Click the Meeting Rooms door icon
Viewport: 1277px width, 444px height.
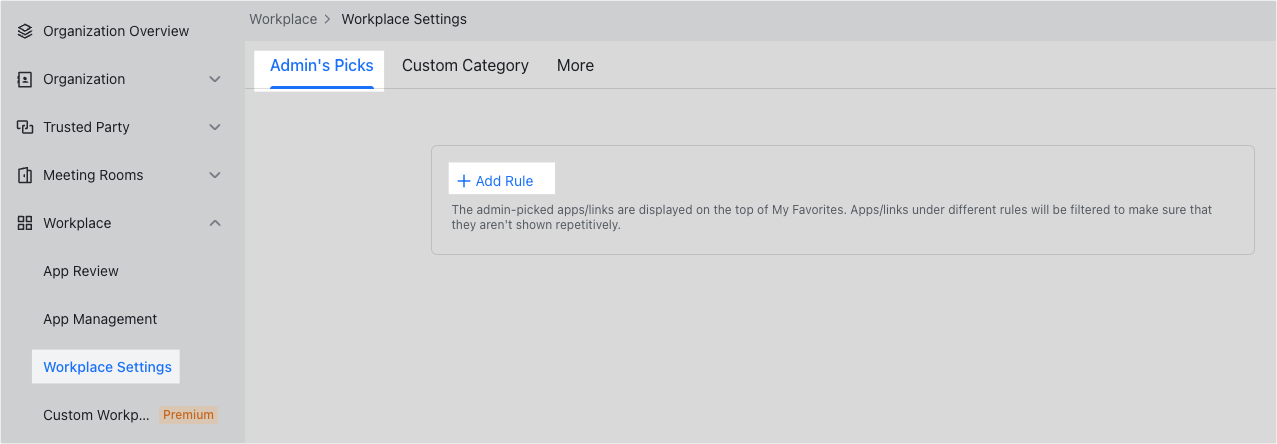[x=25, y=175]
